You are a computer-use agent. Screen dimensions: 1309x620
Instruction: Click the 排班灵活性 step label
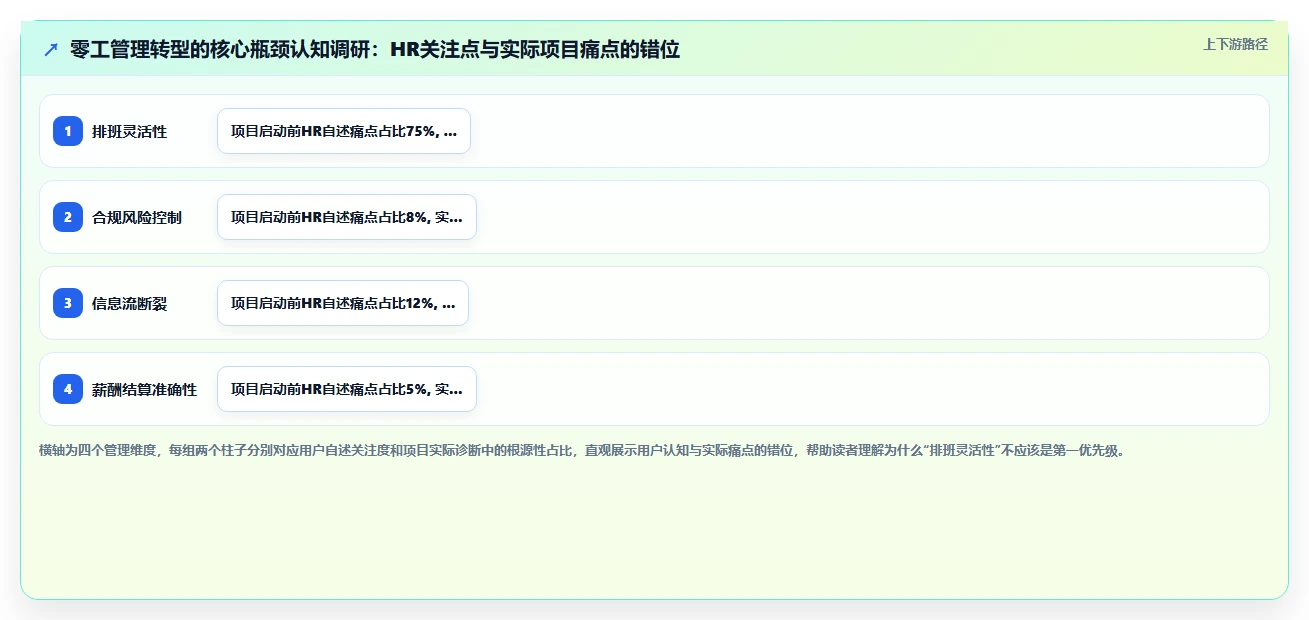(129, 131)
